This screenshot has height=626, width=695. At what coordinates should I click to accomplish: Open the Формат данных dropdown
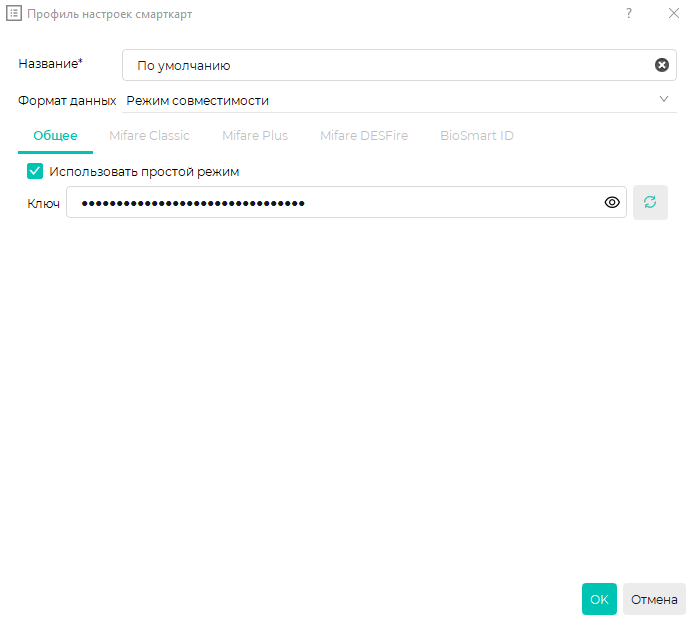click(399, 101)
